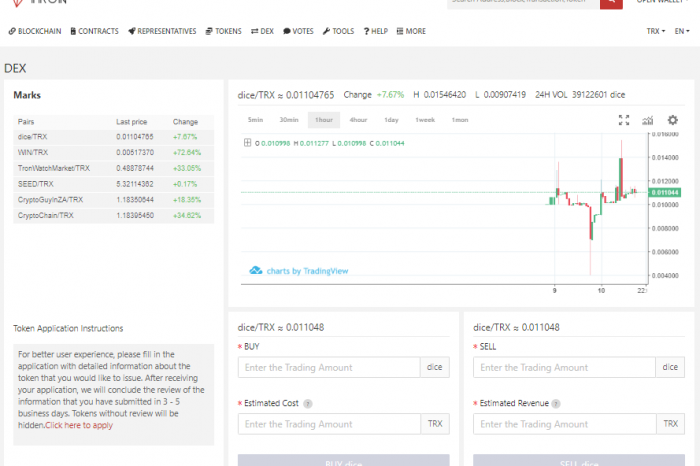Click the WIN/TRX +72.64% change value
The width and height of the screenshot is (700, 466).
[187, 153]
